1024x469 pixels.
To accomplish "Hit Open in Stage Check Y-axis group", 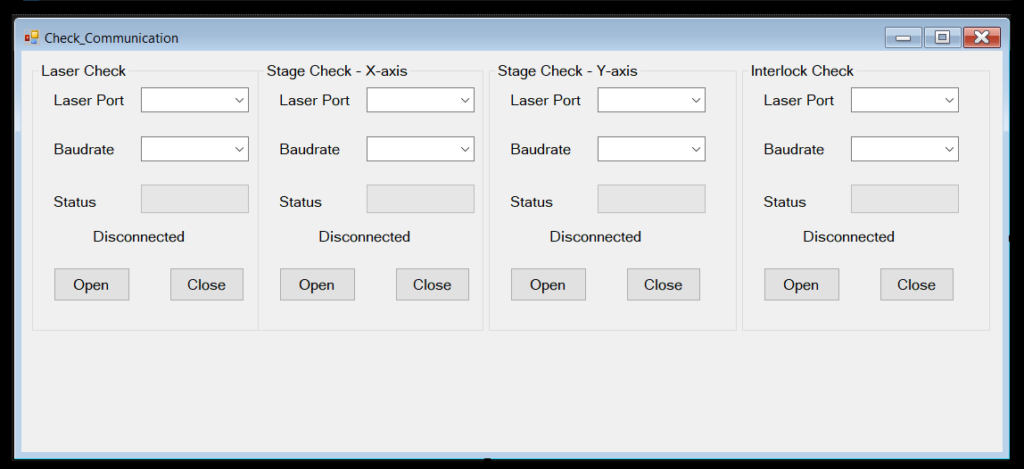I will coord(548,285).
